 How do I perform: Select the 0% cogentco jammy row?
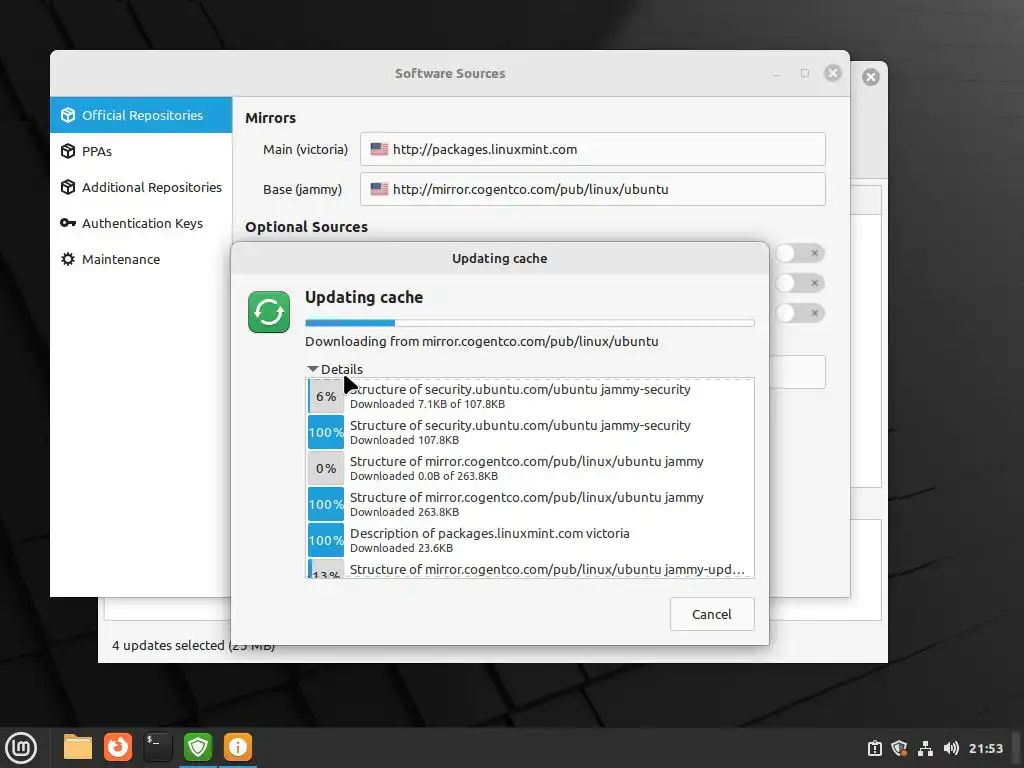click(530, 468)
